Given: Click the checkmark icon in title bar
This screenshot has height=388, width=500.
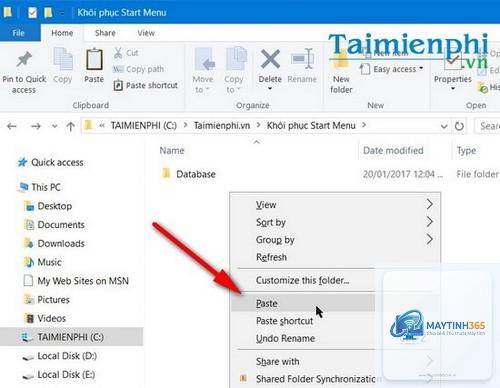Looking at the screenshot, I should (32, 13).
